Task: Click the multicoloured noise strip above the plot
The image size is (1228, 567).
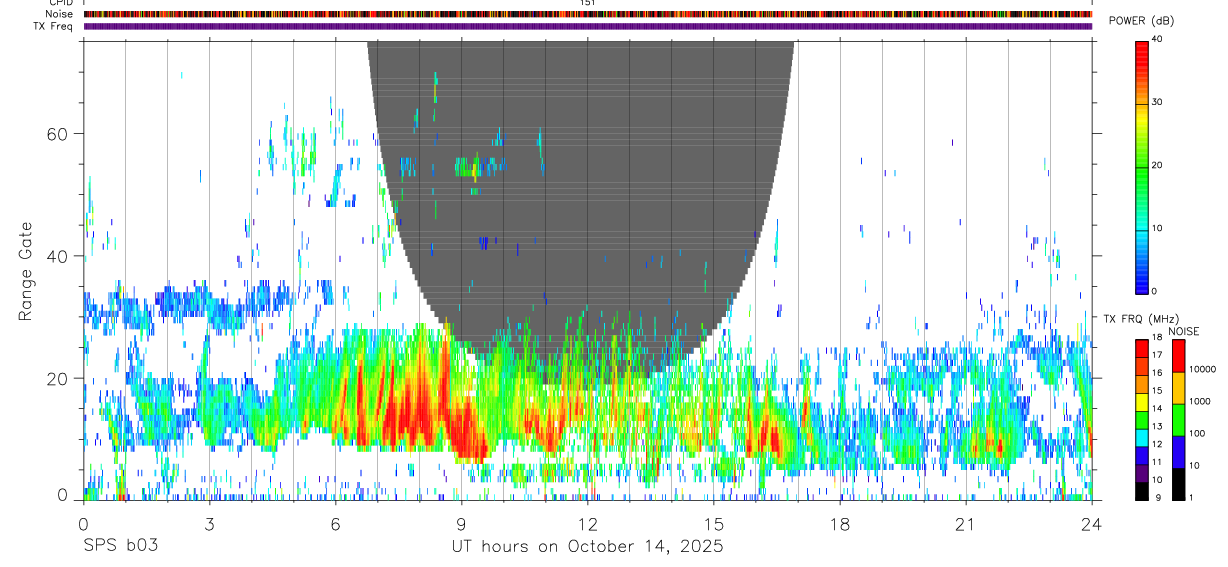Action: pos(588,14)
